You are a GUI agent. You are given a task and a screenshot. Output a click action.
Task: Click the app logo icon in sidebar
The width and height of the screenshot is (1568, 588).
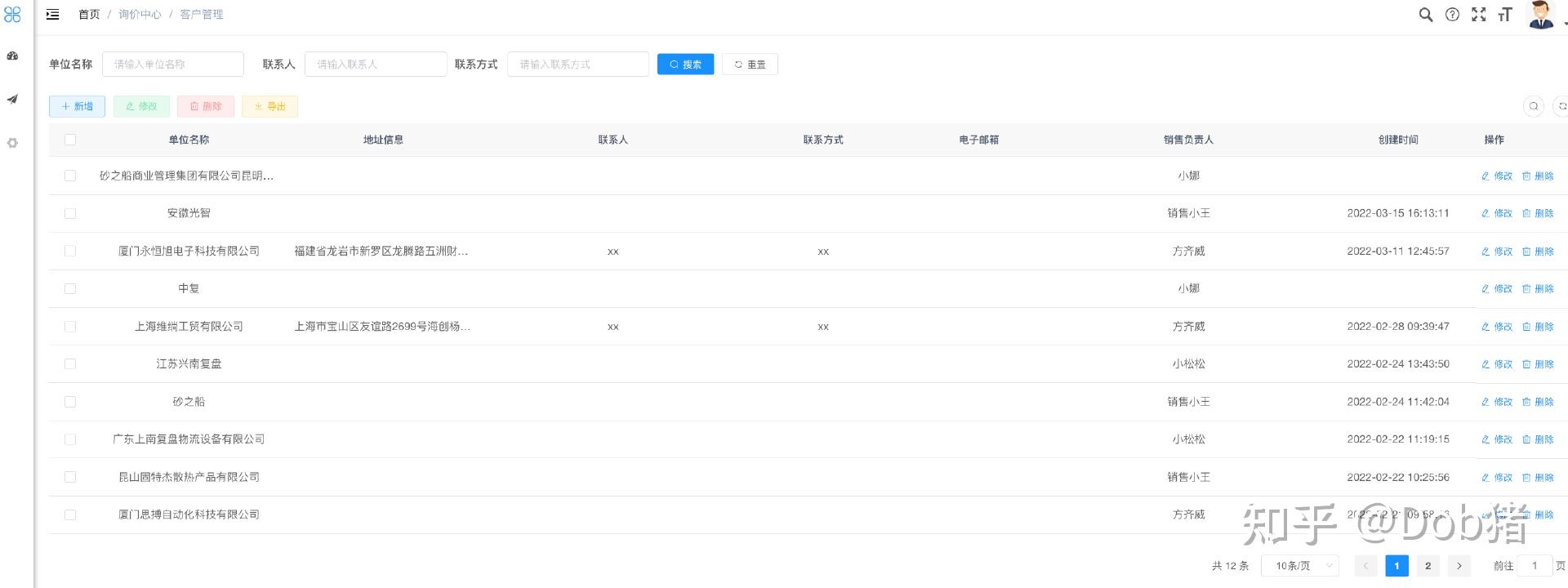click(12, 14)
